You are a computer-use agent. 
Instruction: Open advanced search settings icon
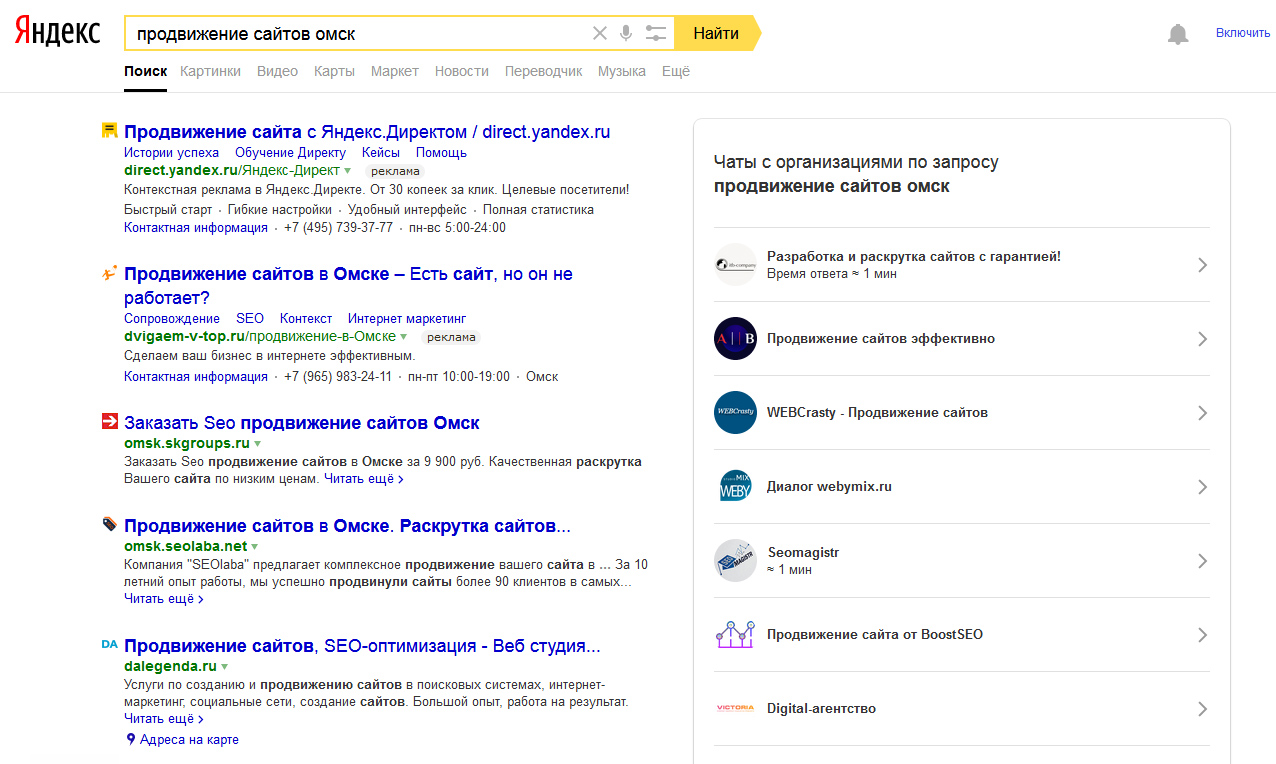click(655, 33)
